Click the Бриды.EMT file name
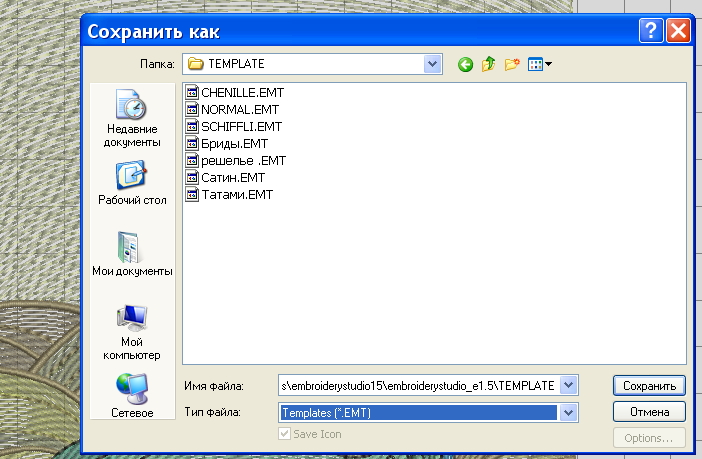 (x=235, y=144)
